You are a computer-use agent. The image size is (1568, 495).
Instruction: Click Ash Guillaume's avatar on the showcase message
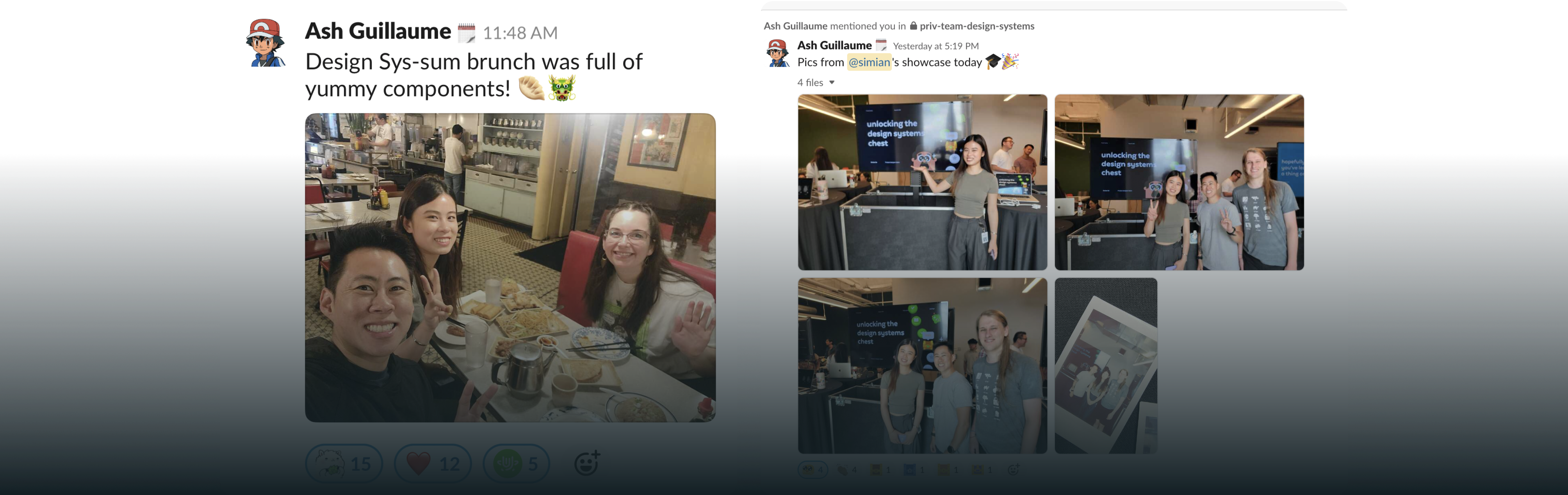click(x=777, y=53)
